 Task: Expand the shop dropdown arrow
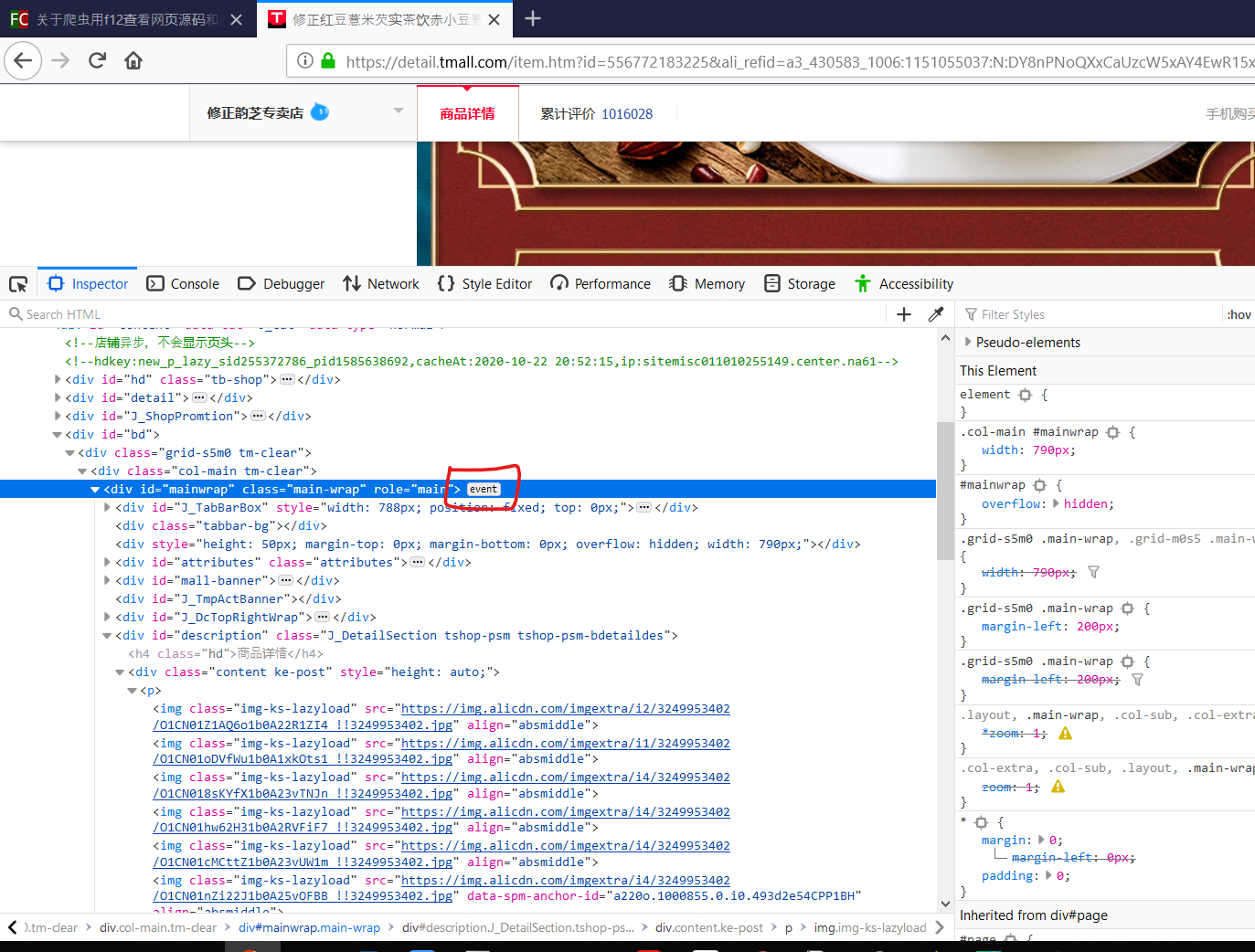(398, 111)
